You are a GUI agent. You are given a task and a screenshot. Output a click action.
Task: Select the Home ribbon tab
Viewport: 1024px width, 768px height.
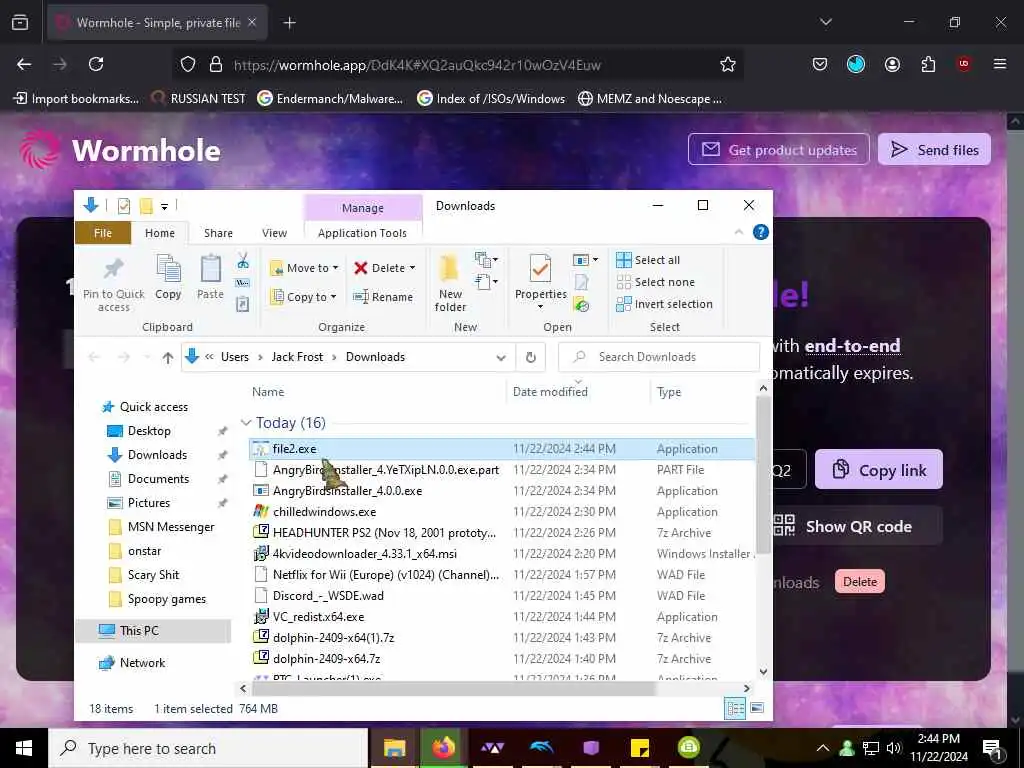(160, 233)
